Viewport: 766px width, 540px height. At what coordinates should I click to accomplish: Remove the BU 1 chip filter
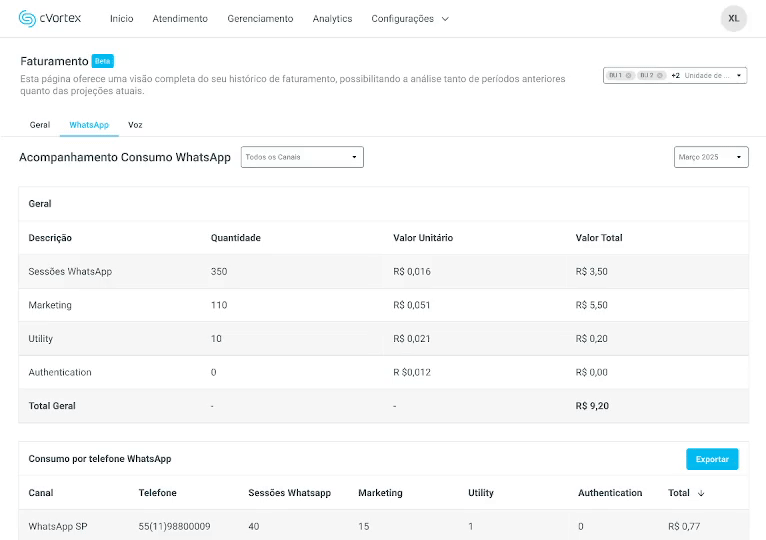[x=629, y=75]
